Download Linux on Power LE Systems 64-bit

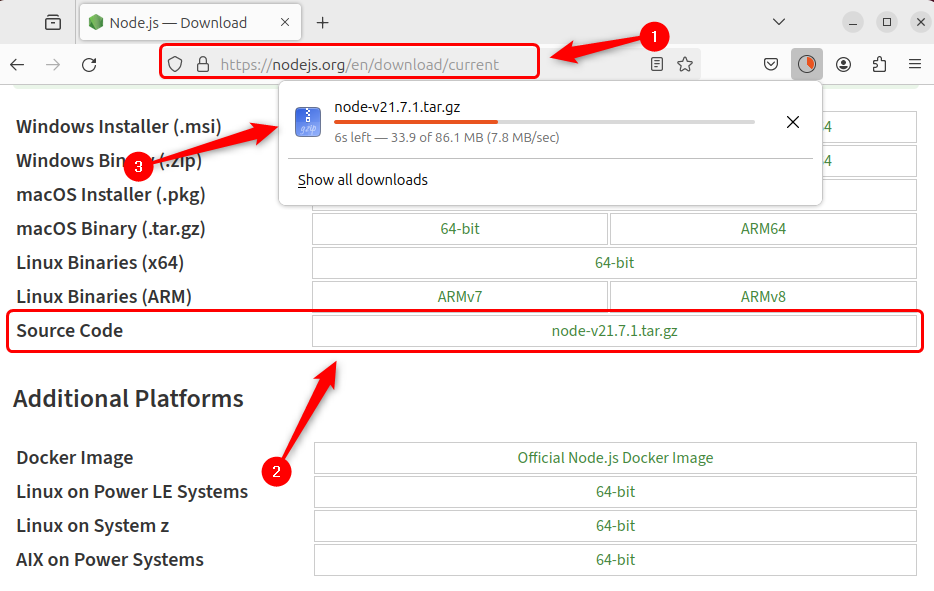coord(615,492)
